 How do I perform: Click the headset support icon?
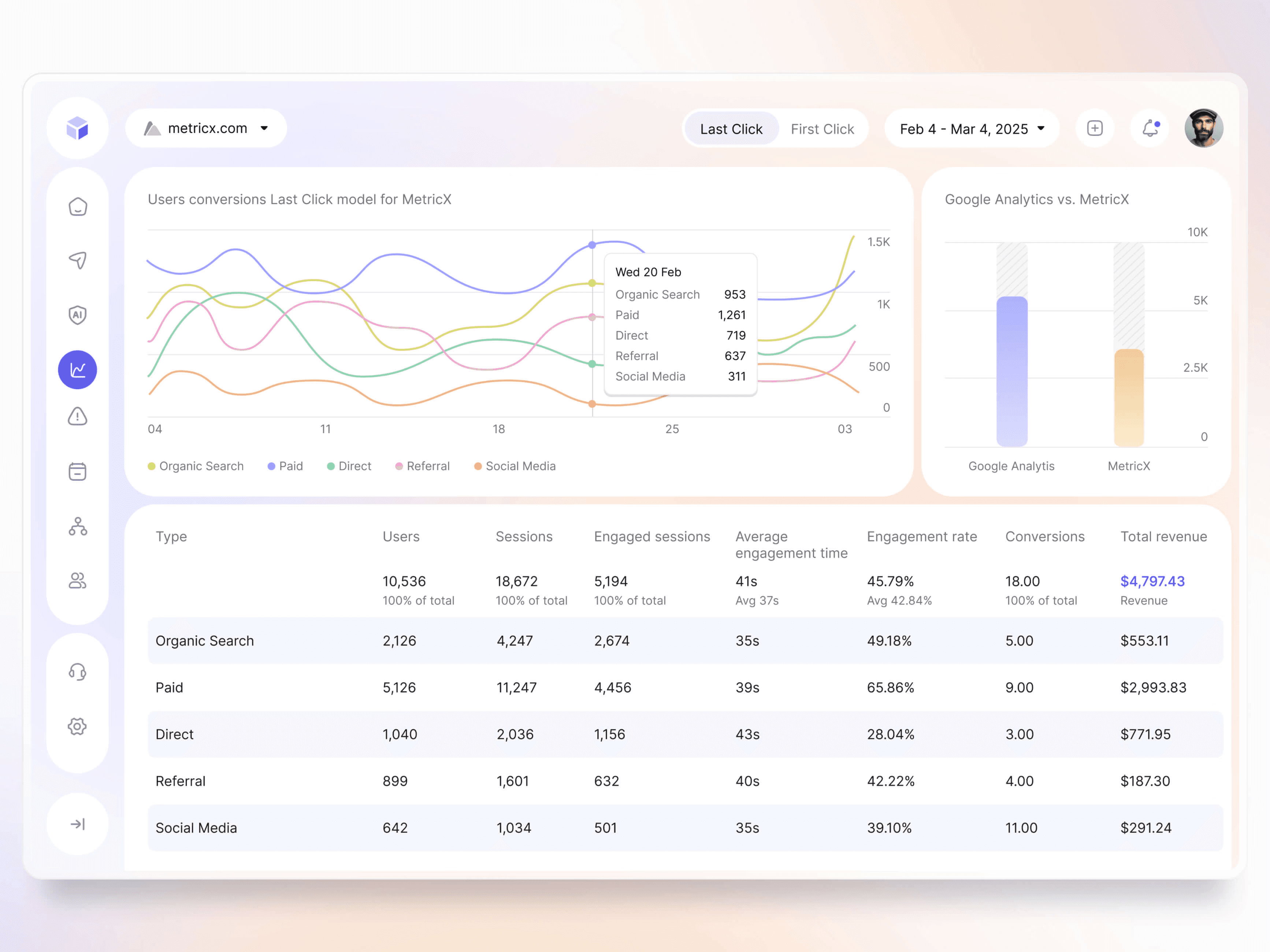click(x=78, y=672)
